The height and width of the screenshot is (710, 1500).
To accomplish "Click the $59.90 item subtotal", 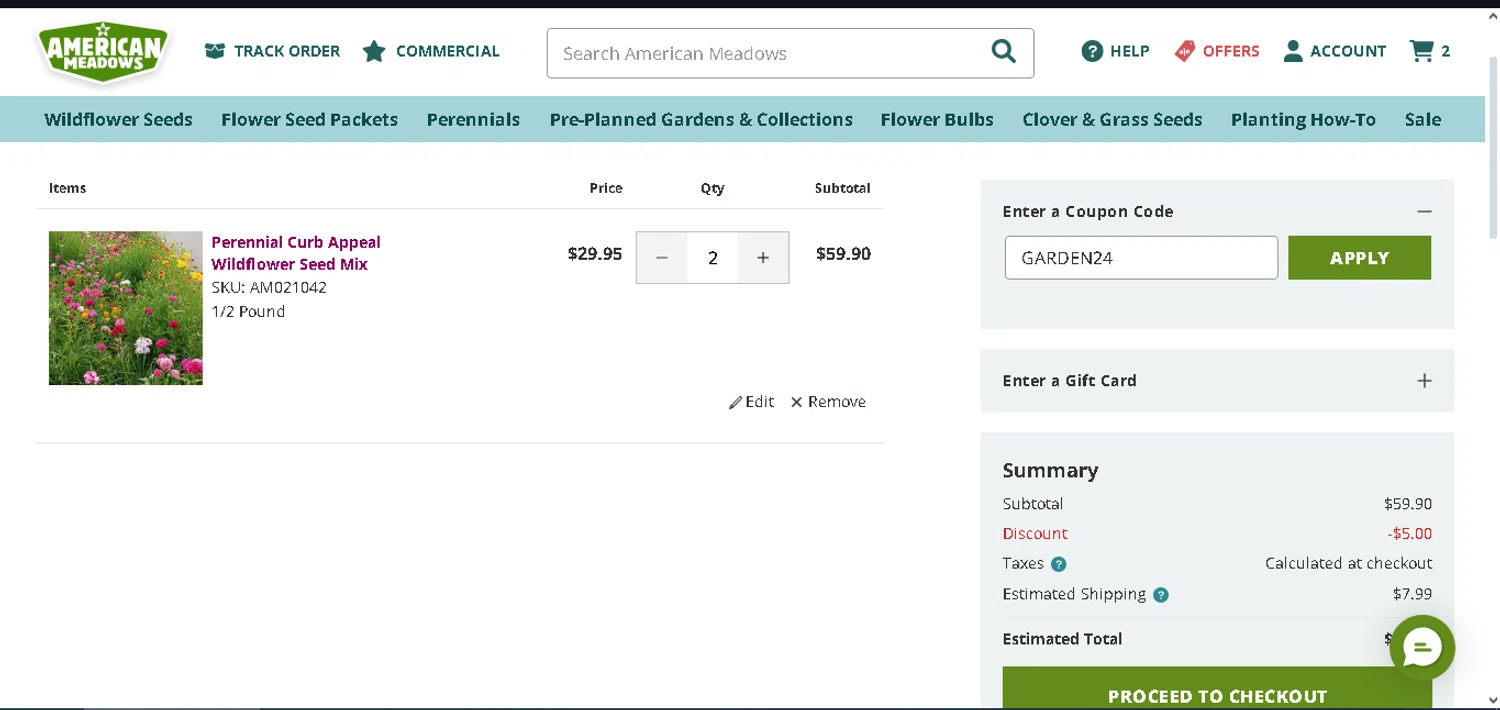I will 843,254.
